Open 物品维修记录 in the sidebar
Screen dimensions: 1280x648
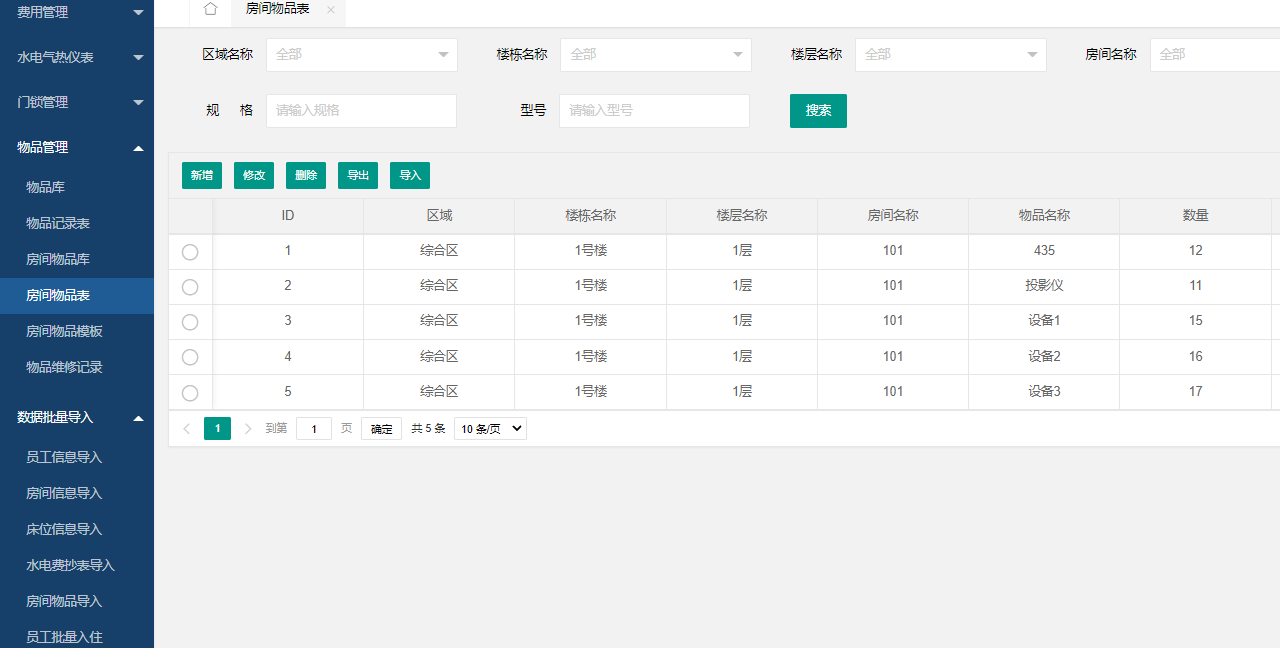[64, 367]
